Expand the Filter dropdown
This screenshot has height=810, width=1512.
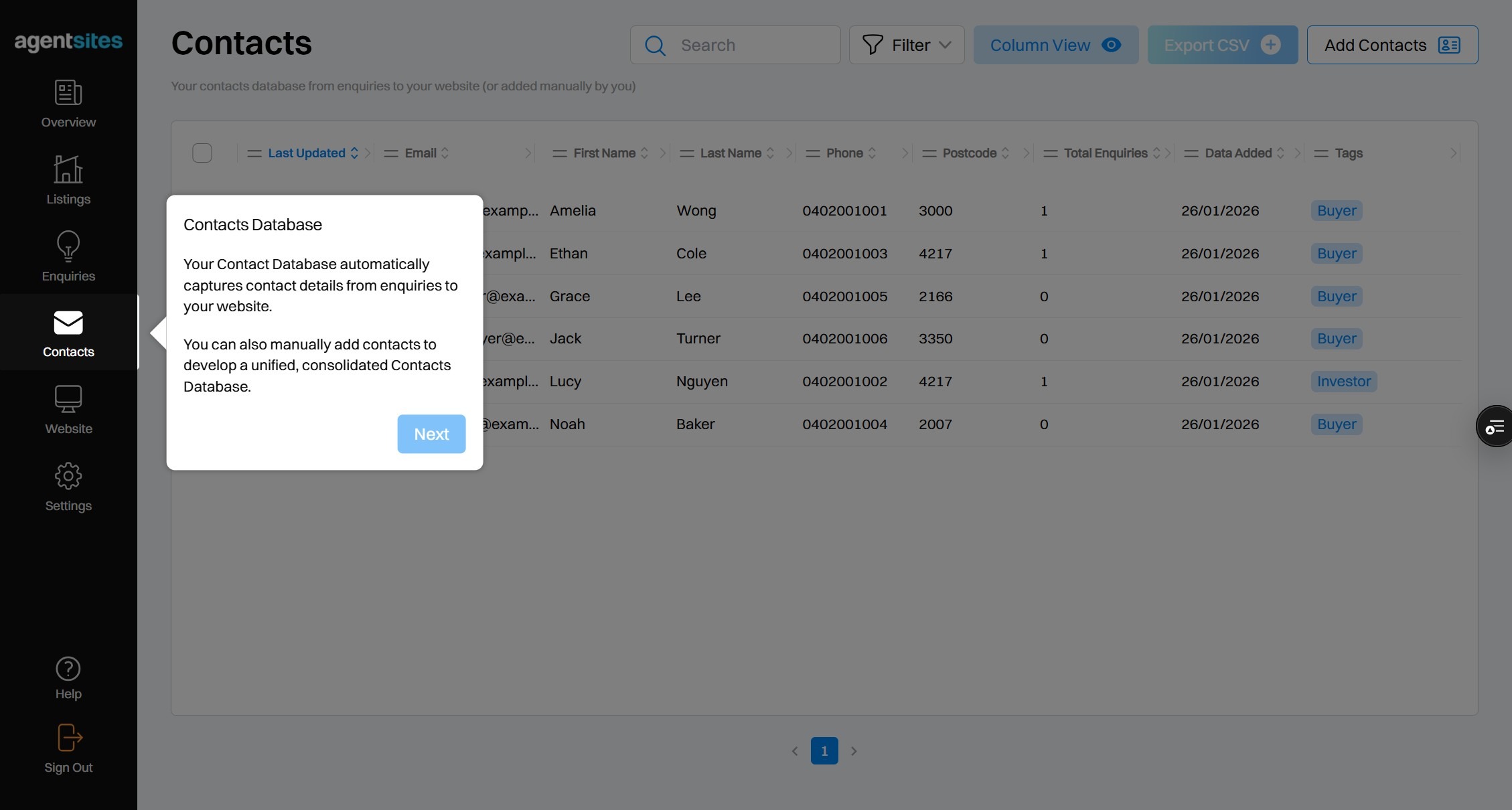(907, 46)
